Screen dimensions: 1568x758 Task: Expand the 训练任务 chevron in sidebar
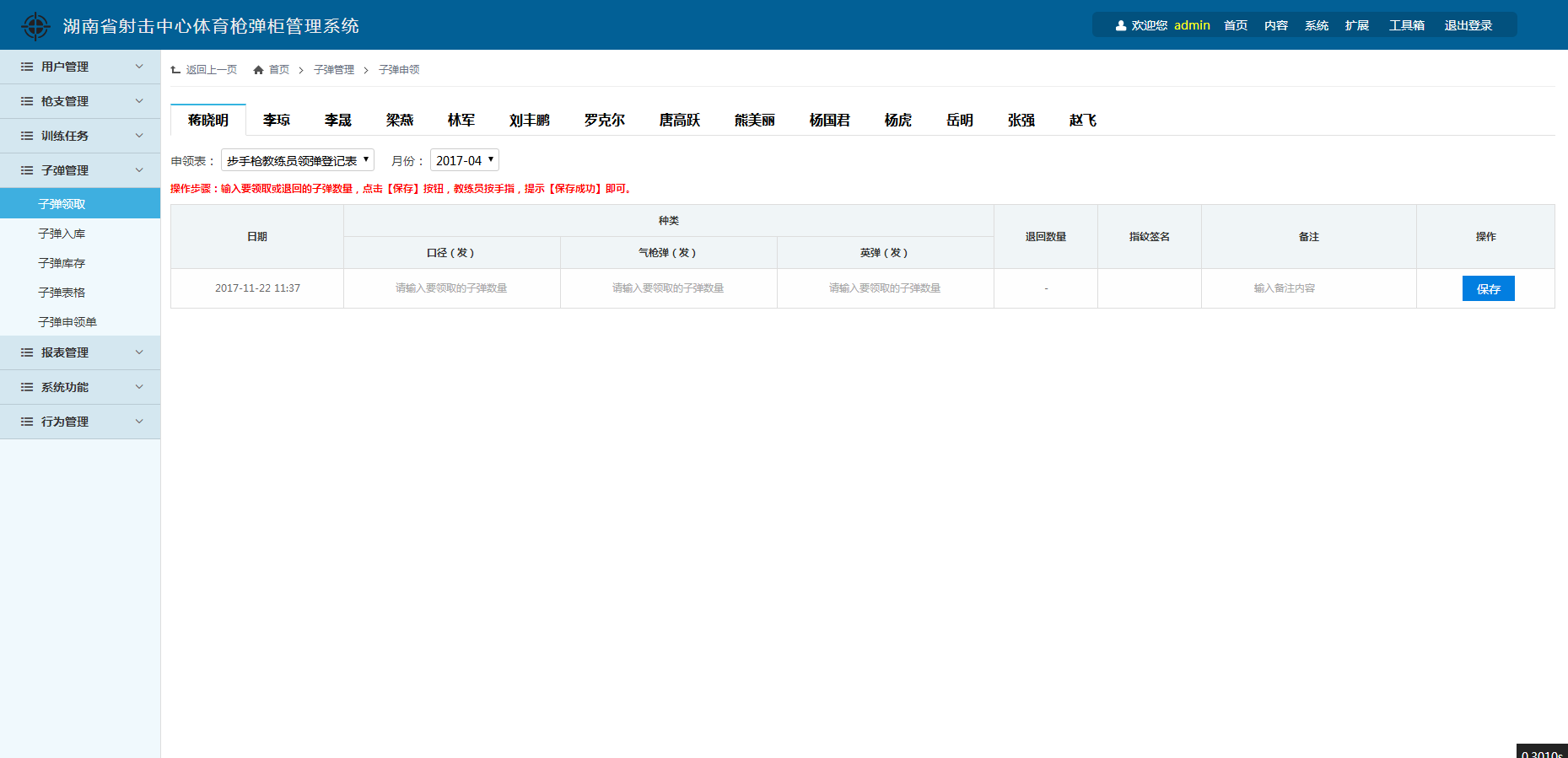click(139, 136)
